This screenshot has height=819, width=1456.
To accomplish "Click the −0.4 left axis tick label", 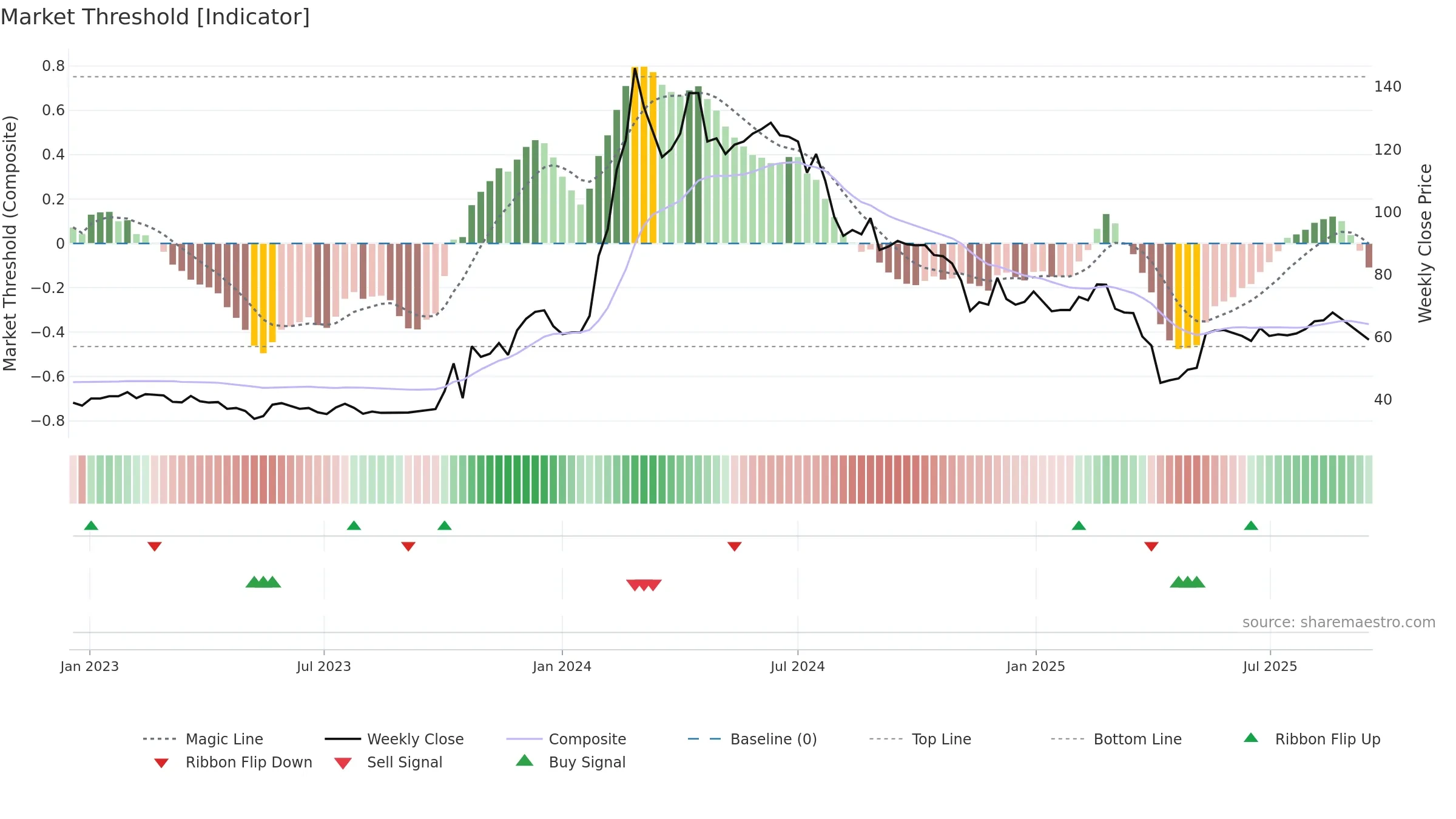I will [48, 332].
